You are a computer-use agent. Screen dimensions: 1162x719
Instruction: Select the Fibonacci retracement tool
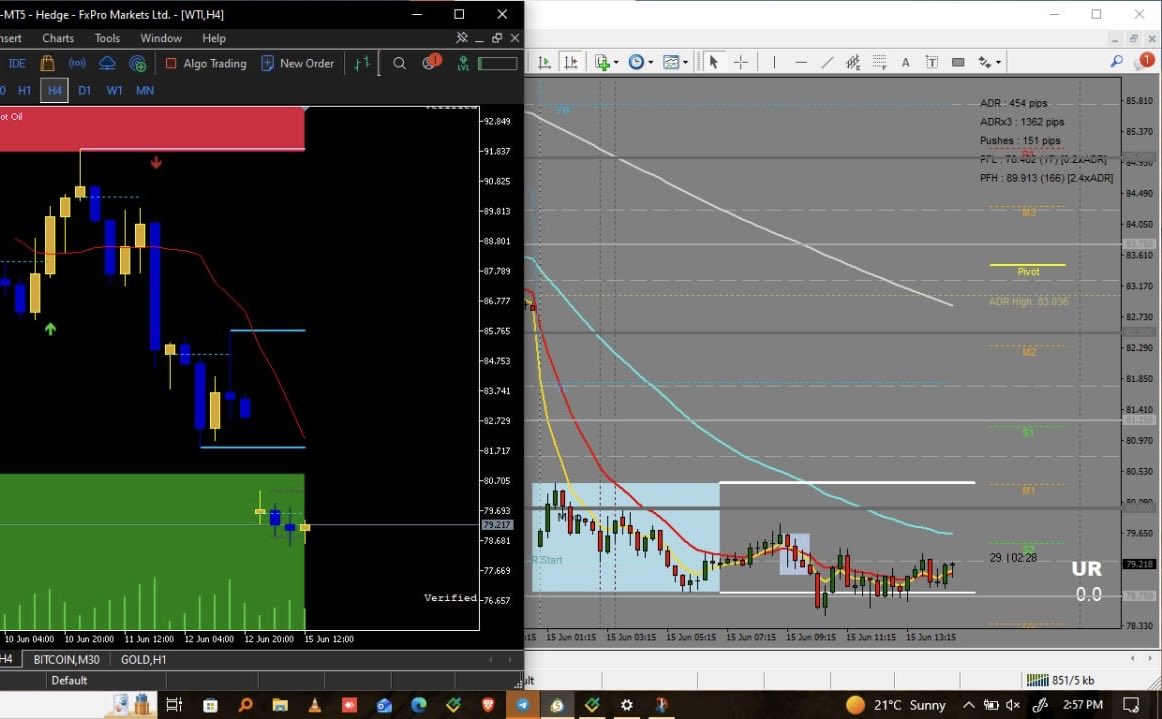[879, 62]
